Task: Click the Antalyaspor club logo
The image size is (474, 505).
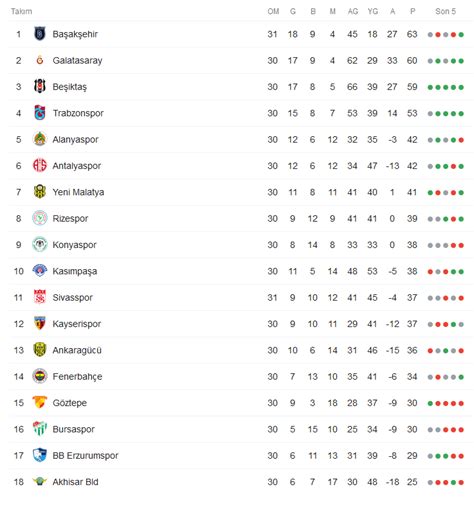Action: (40, 165)
